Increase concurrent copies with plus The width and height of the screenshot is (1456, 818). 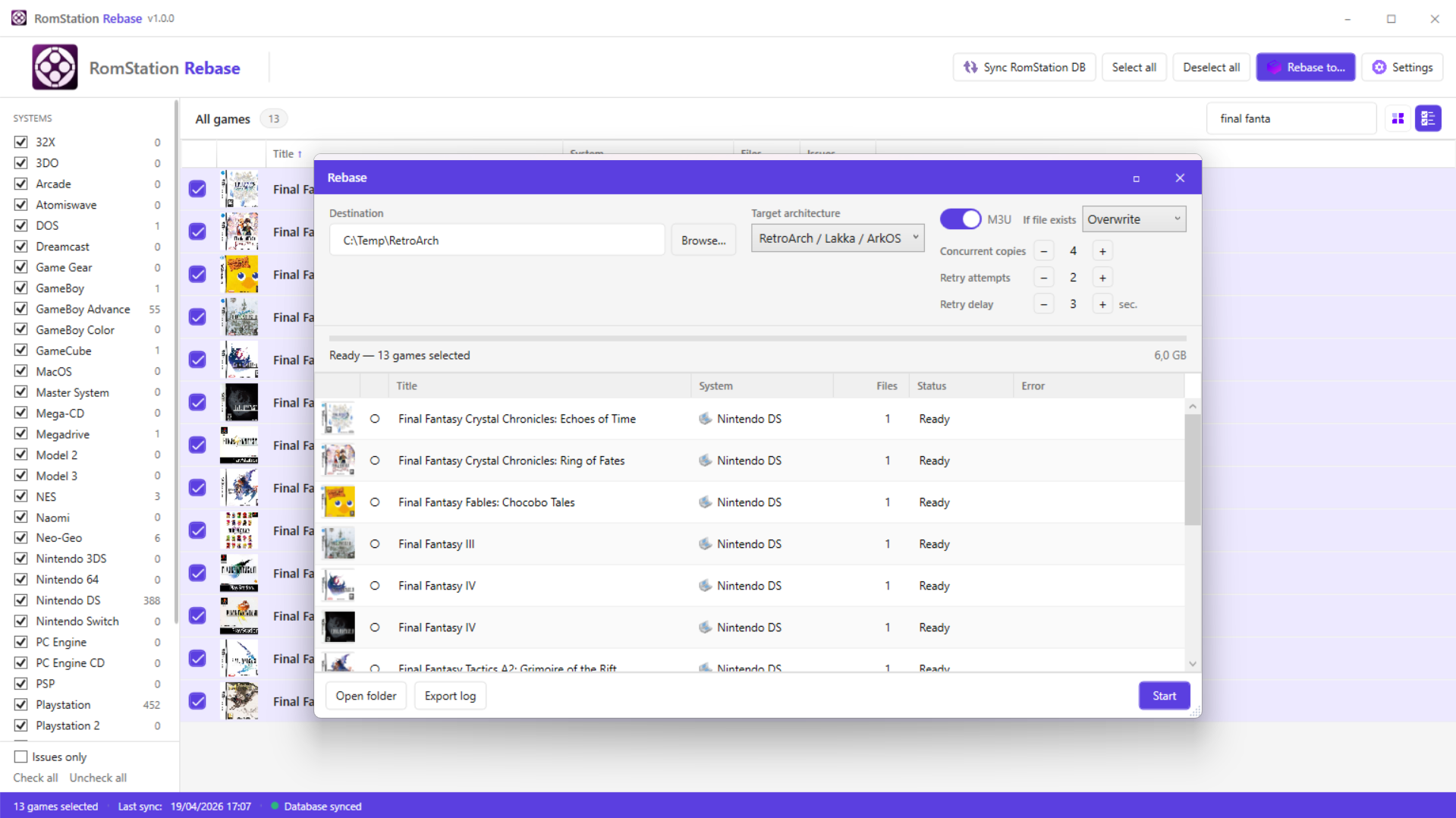(1102, 251)
